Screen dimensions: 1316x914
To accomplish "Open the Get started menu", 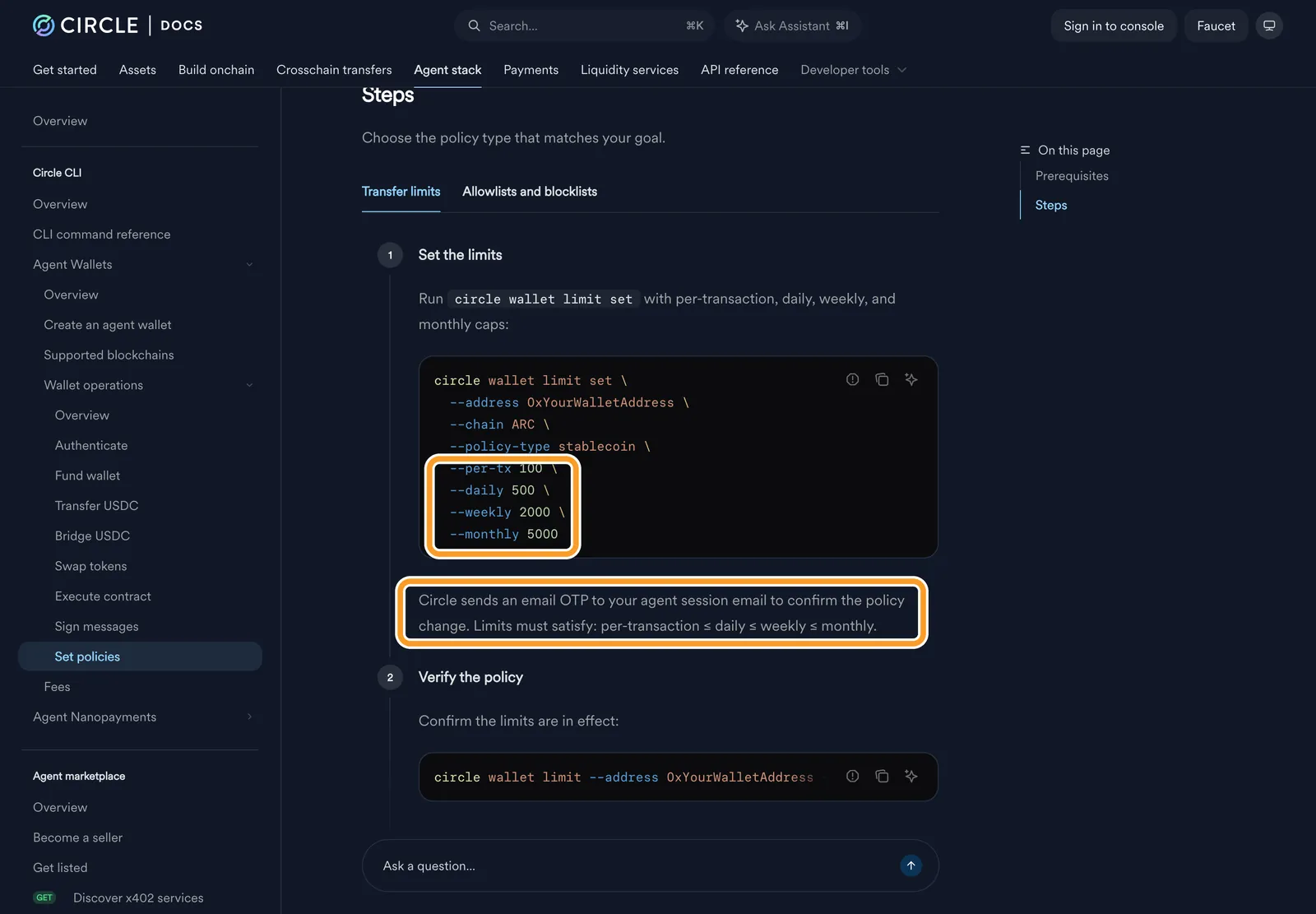I will click(65, 70).
